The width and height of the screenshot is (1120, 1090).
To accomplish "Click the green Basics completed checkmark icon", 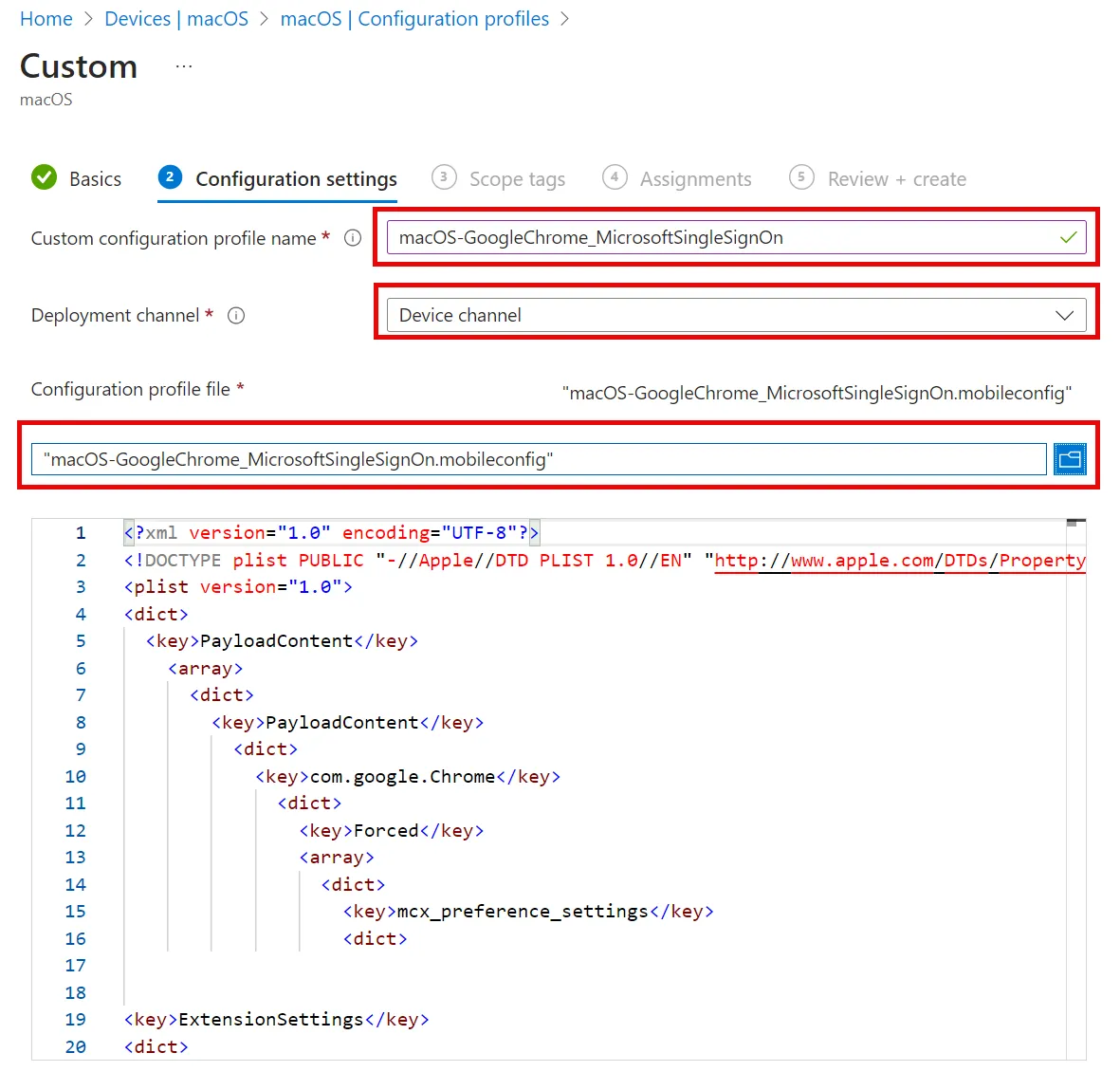I will click(x=45, y=177).
